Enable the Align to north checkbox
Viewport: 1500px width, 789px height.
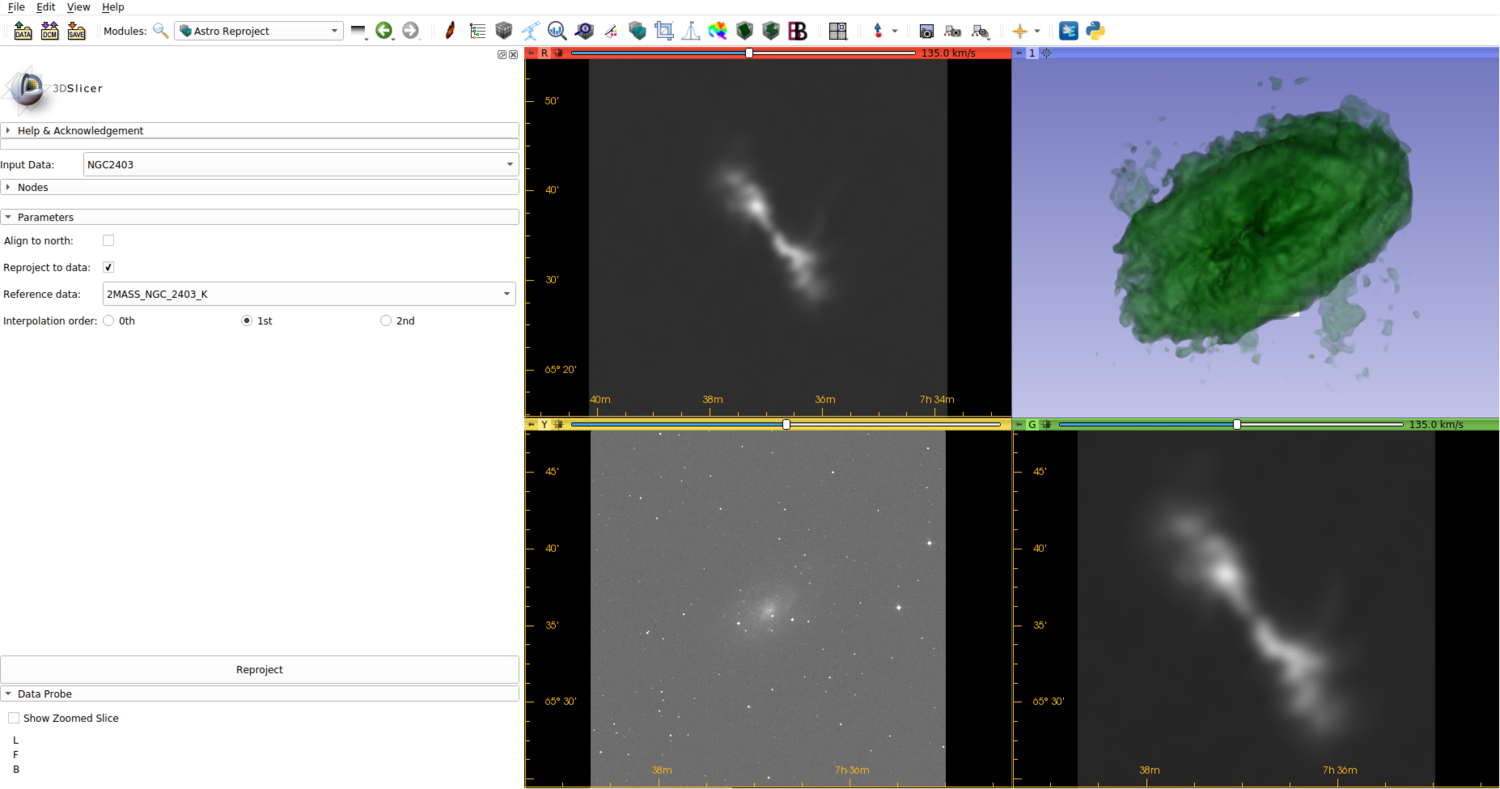click(x=107, y=240)
